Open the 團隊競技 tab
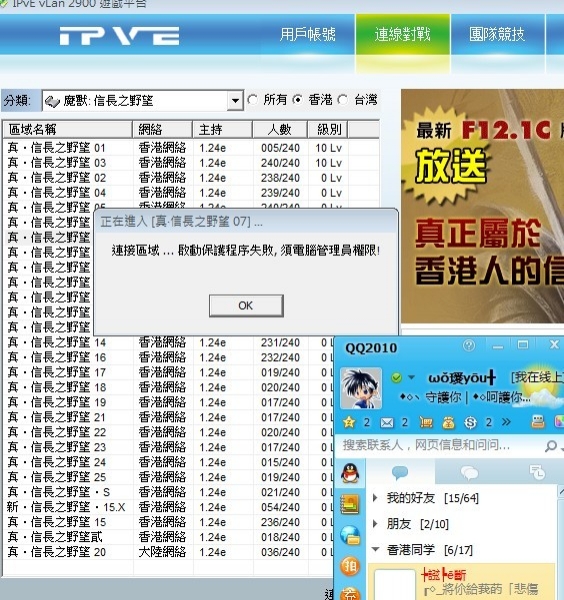Image resolution: width=564 pixels, height=600 pixels. (497, 34)
